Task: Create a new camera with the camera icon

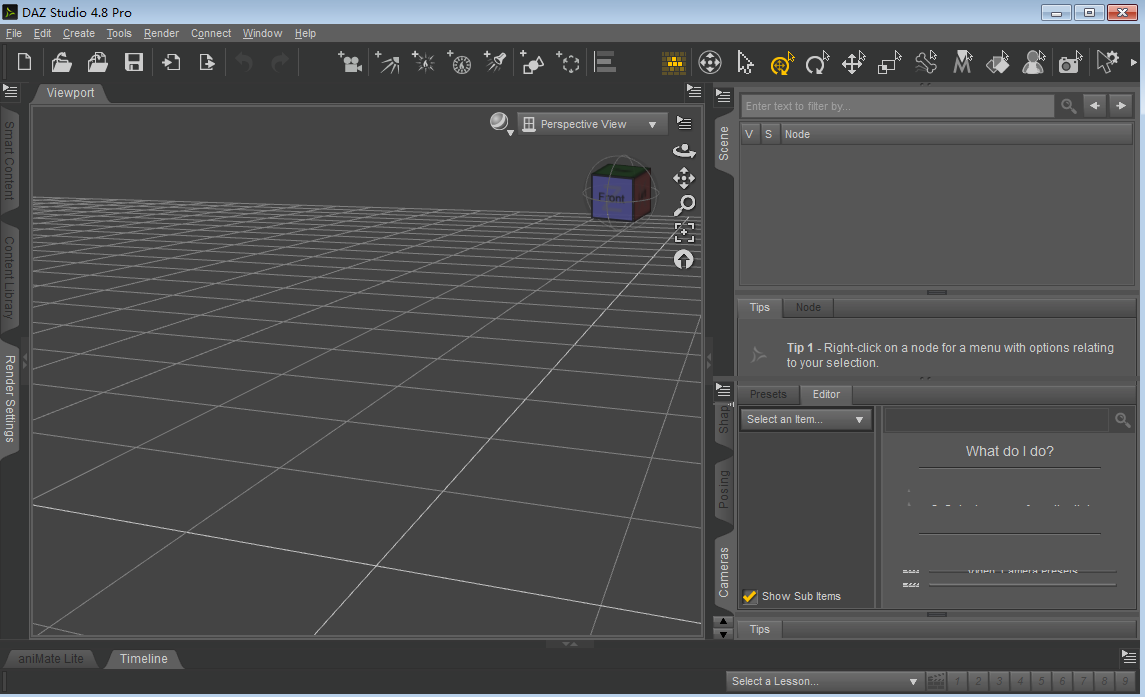Action: [x=351, y=62]
